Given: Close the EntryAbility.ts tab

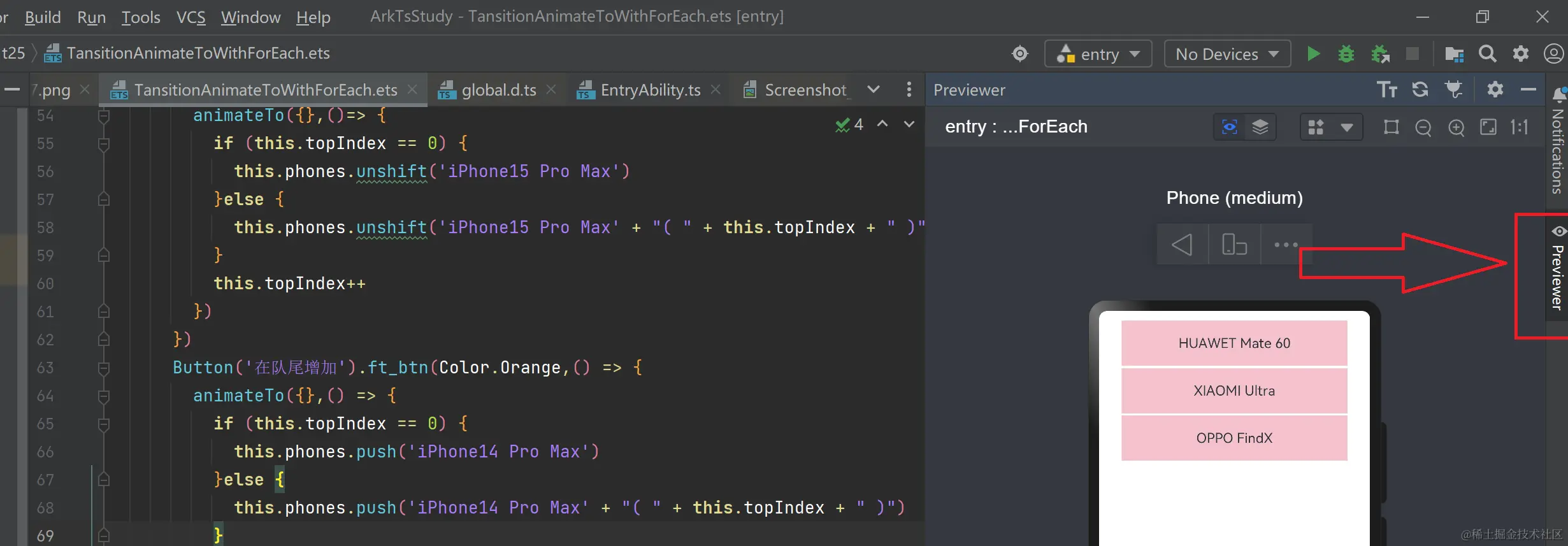Looking at the screenshot, I should pos(716,90).
